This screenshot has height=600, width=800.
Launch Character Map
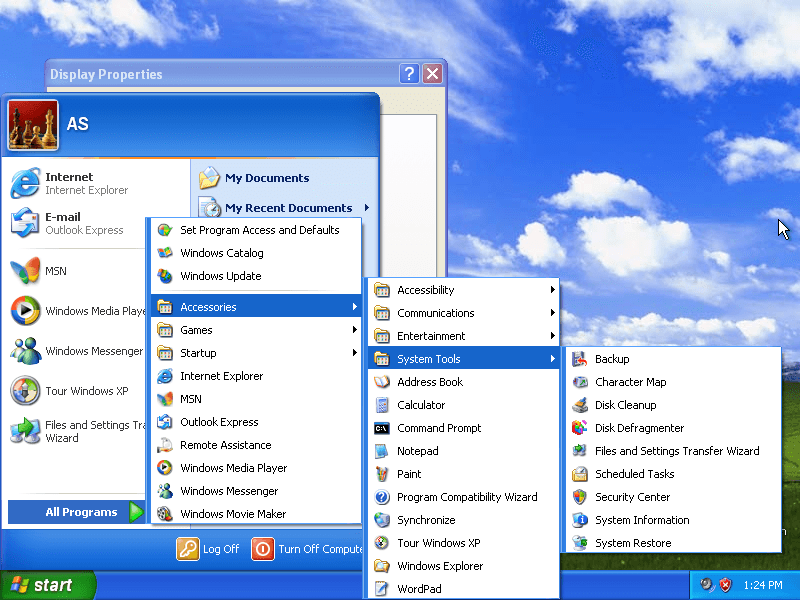point(673,382)
